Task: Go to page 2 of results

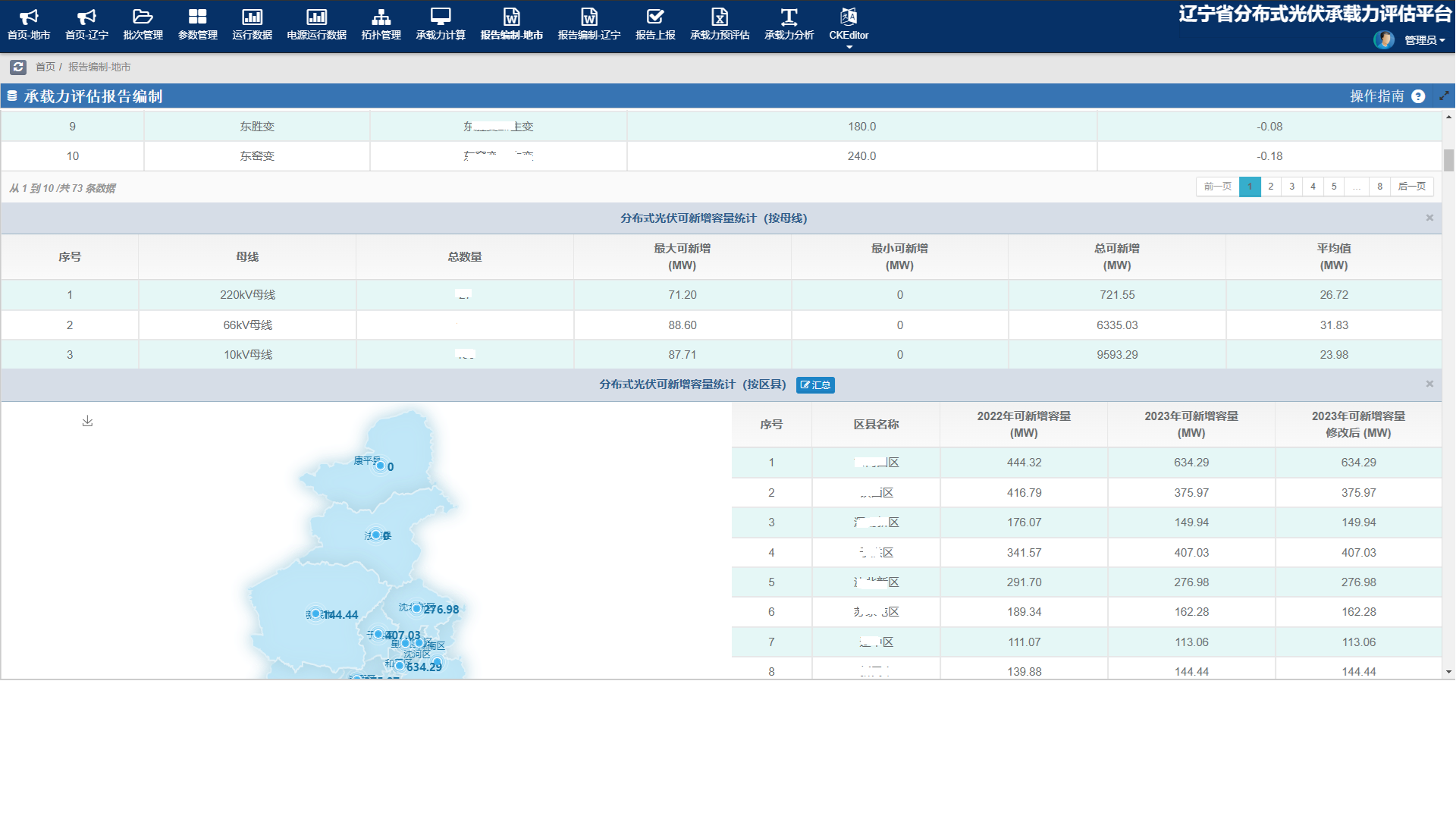Action: coord(1271,187)
